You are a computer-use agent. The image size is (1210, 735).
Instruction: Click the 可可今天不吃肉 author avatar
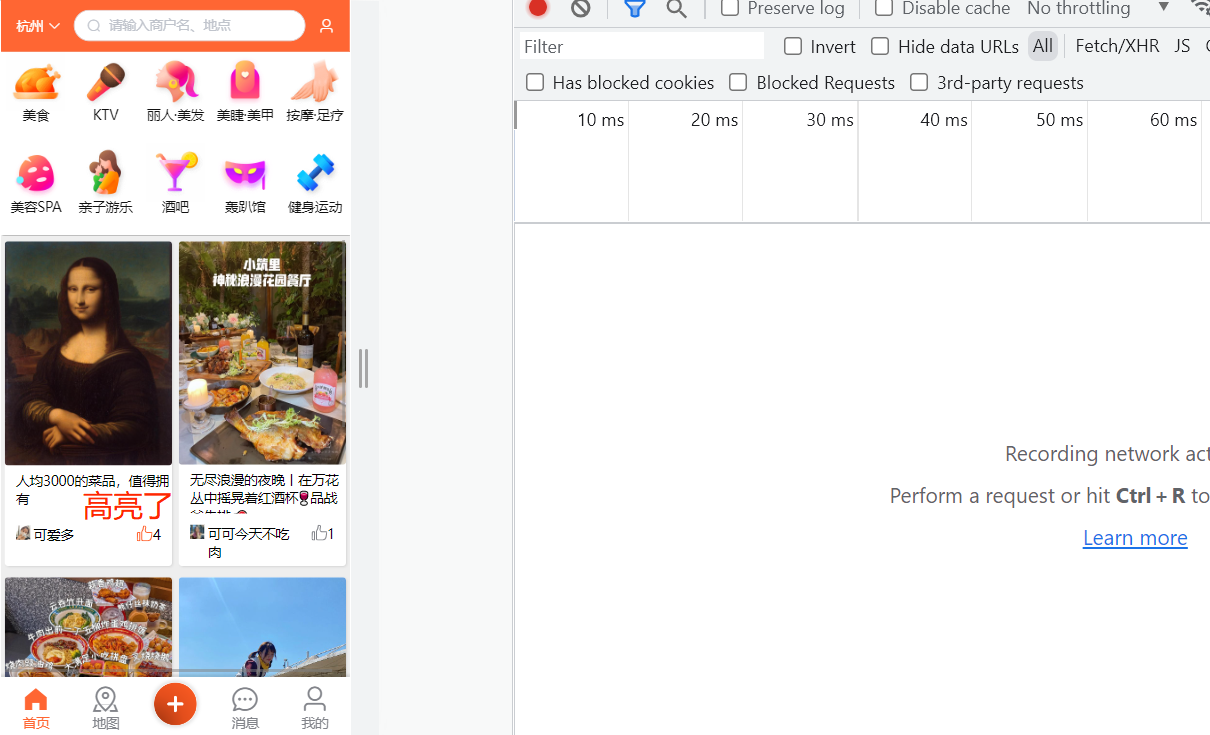[x=197, y=532]
